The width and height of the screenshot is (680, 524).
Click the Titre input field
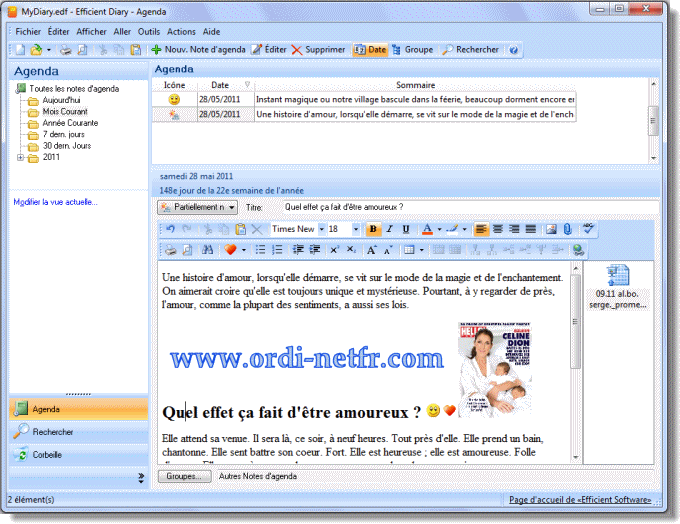(468, 207)
